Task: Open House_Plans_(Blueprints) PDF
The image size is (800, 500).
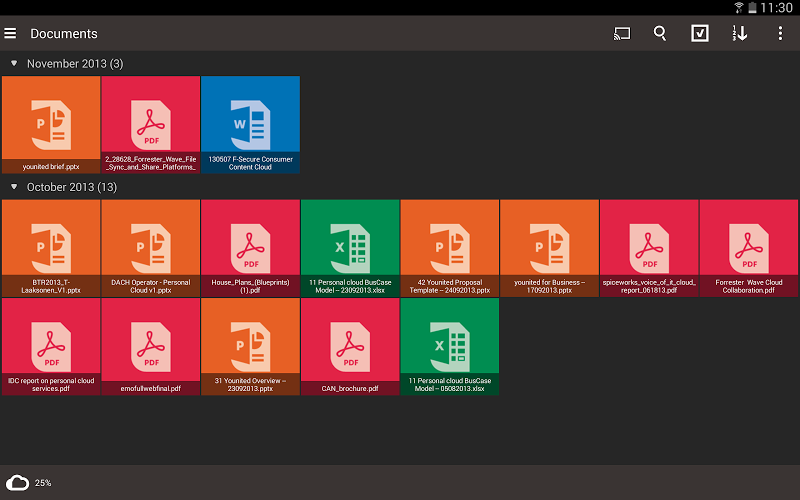Action: tap(250, 247)
